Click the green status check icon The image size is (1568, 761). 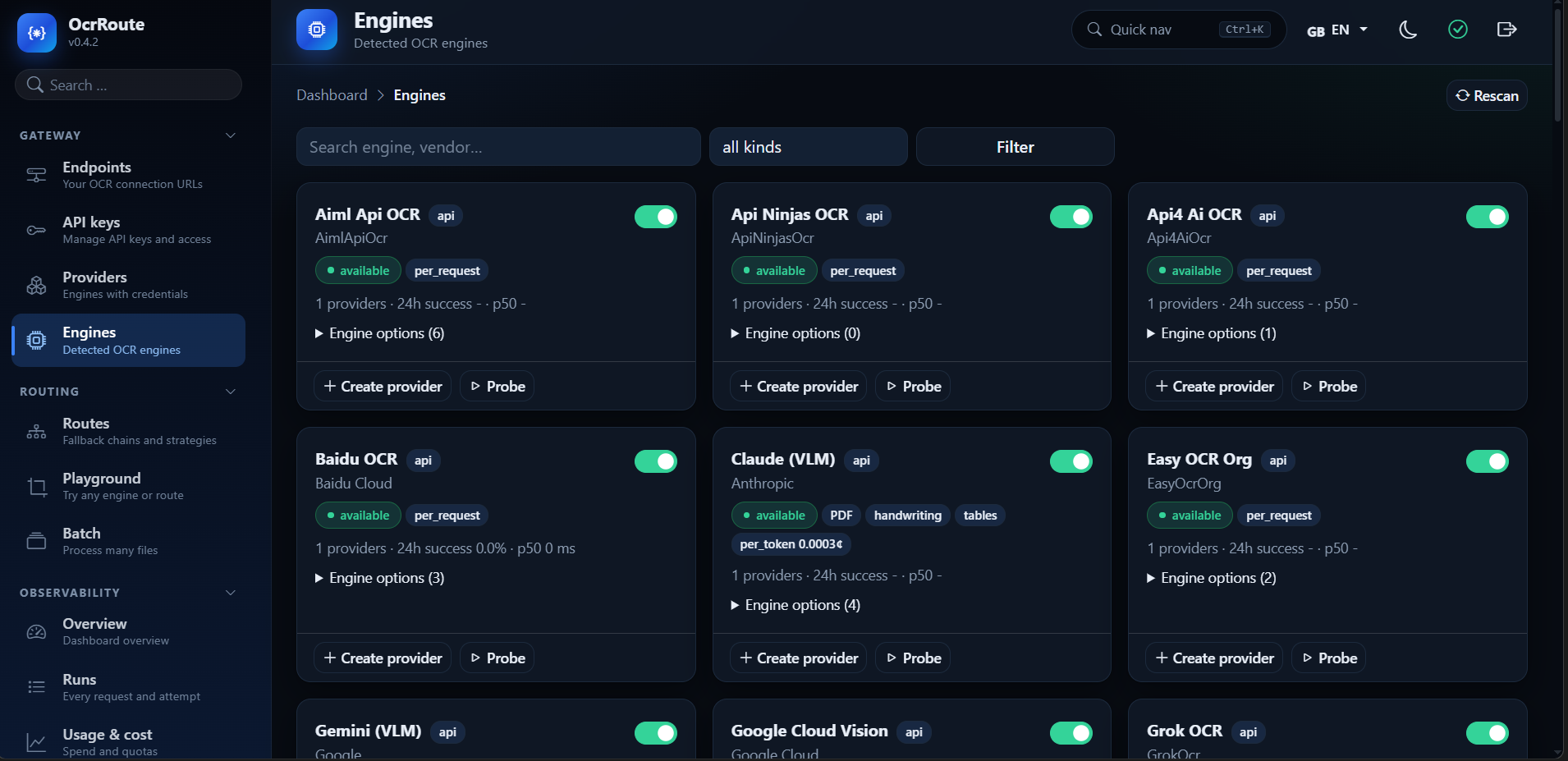coord(1457,30)
